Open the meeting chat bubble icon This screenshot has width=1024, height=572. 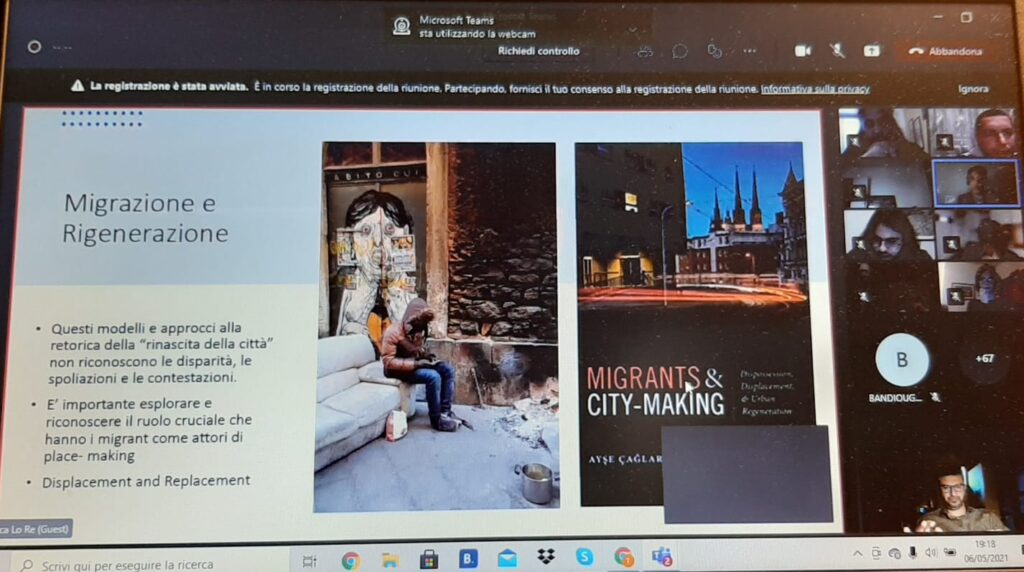click(679, 52)
